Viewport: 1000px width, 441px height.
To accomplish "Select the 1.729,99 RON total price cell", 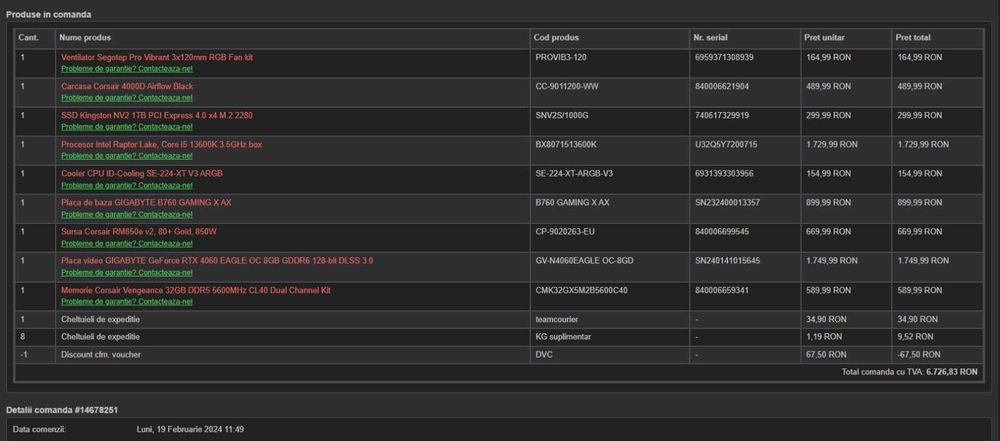I will [x=923, y=145].
